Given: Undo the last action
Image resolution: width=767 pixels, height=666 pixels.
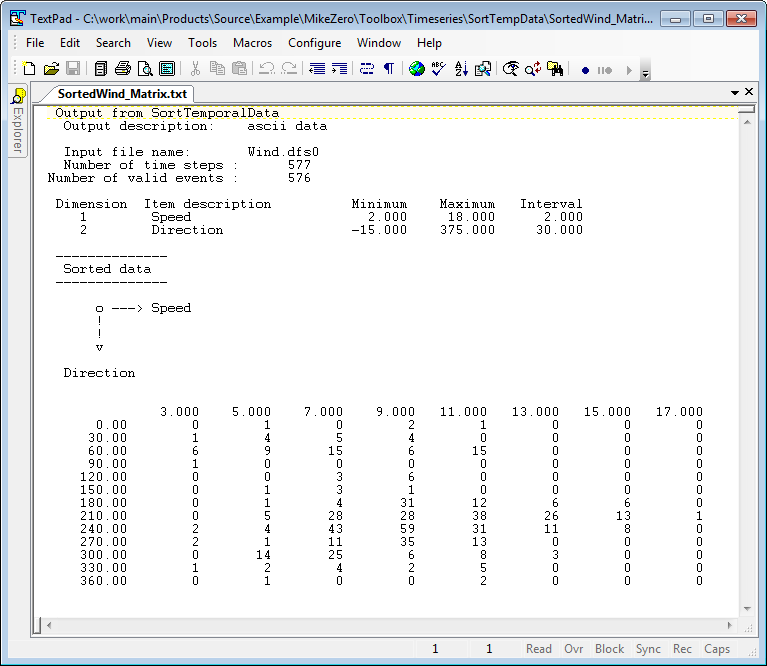Looking at the screenshot, I should coord(267,69).
